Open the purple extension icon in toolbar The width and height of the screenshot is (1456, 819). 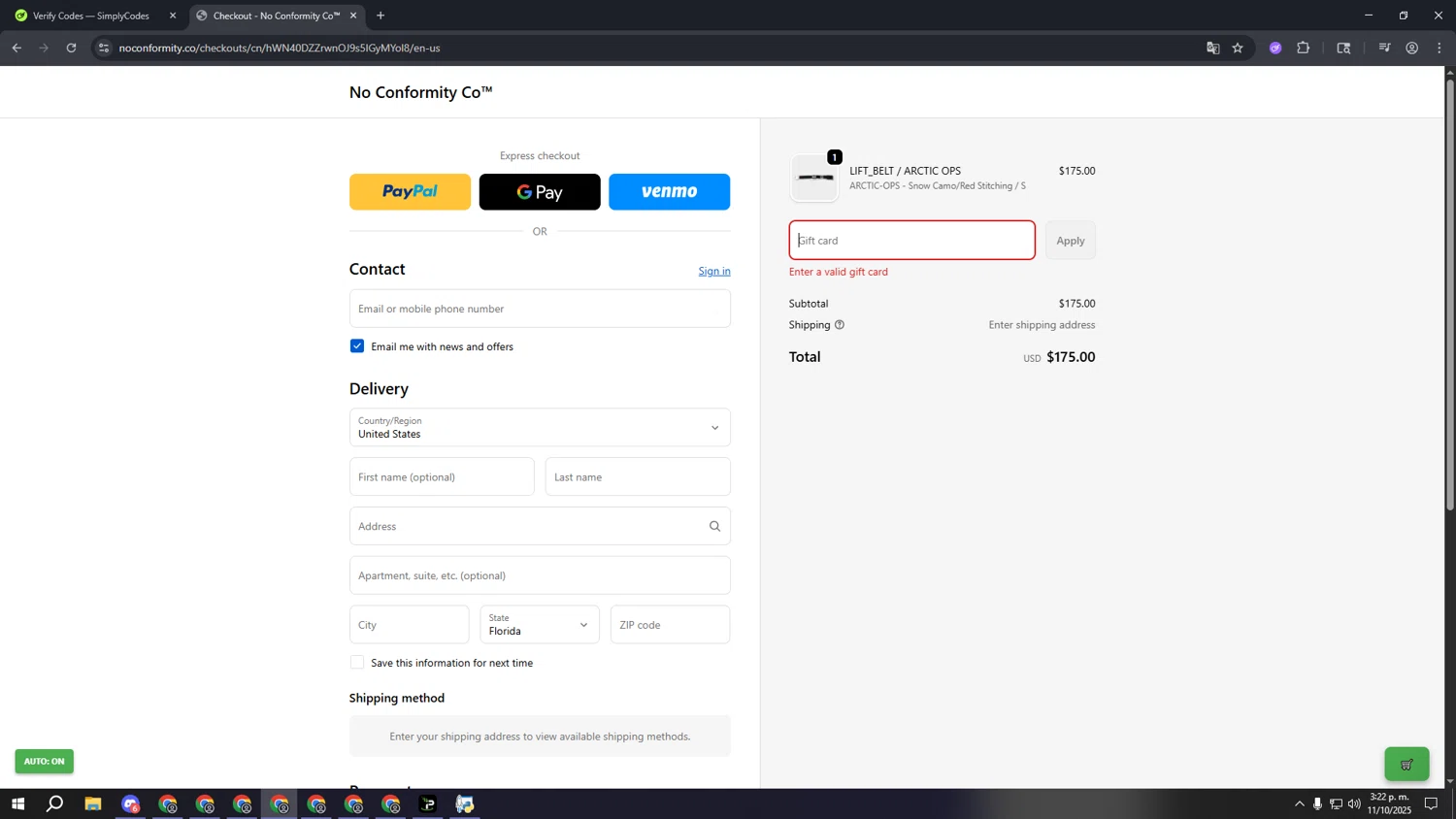tap(1275, 48)
